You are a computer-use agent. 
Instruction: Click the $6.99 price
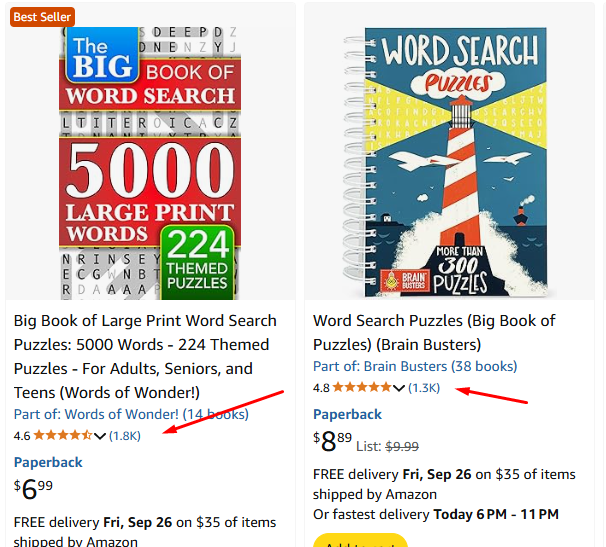(34, 490)
